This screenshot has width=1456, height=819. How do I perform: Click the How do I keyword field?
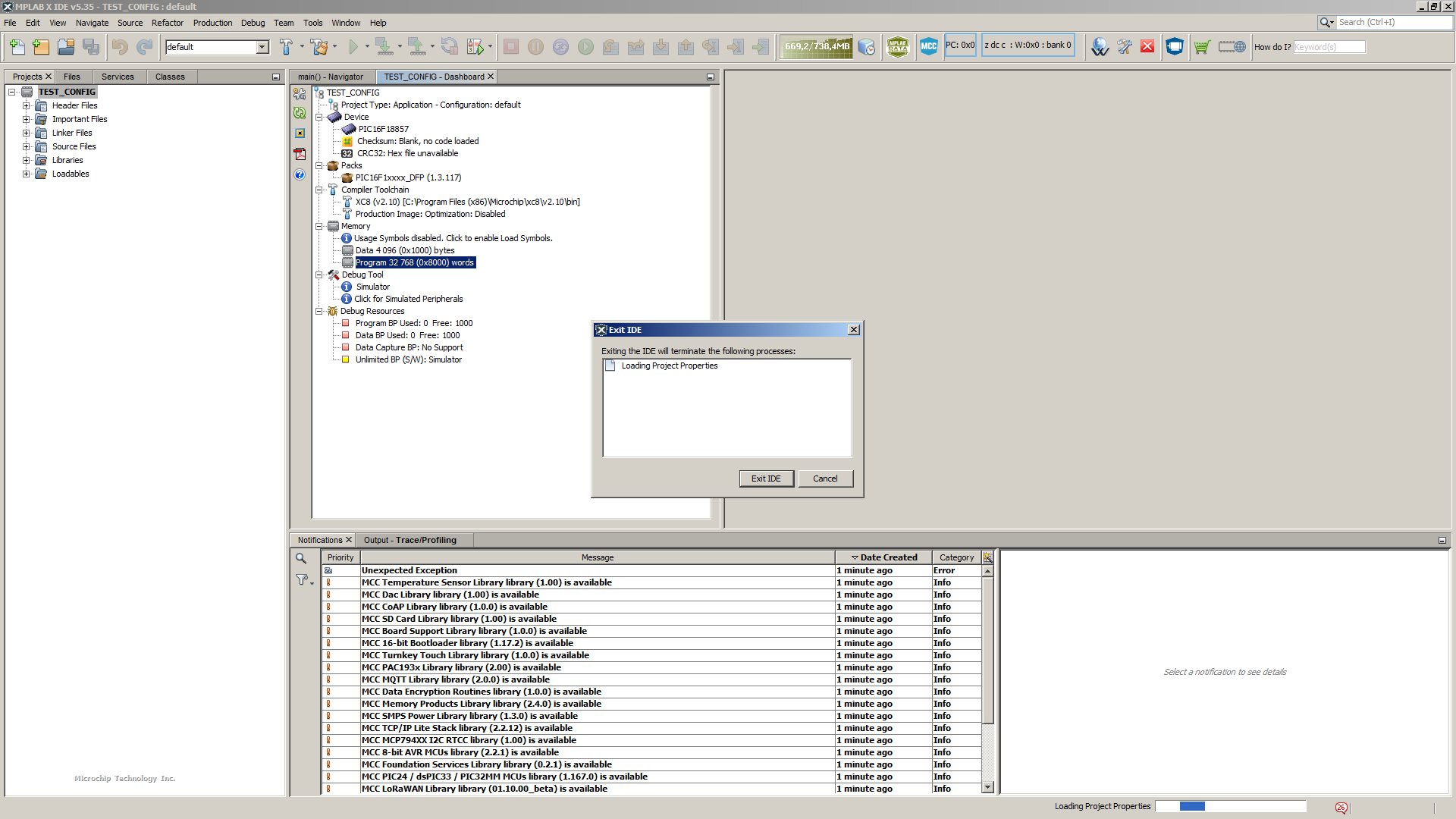(x=1329, y=47)
